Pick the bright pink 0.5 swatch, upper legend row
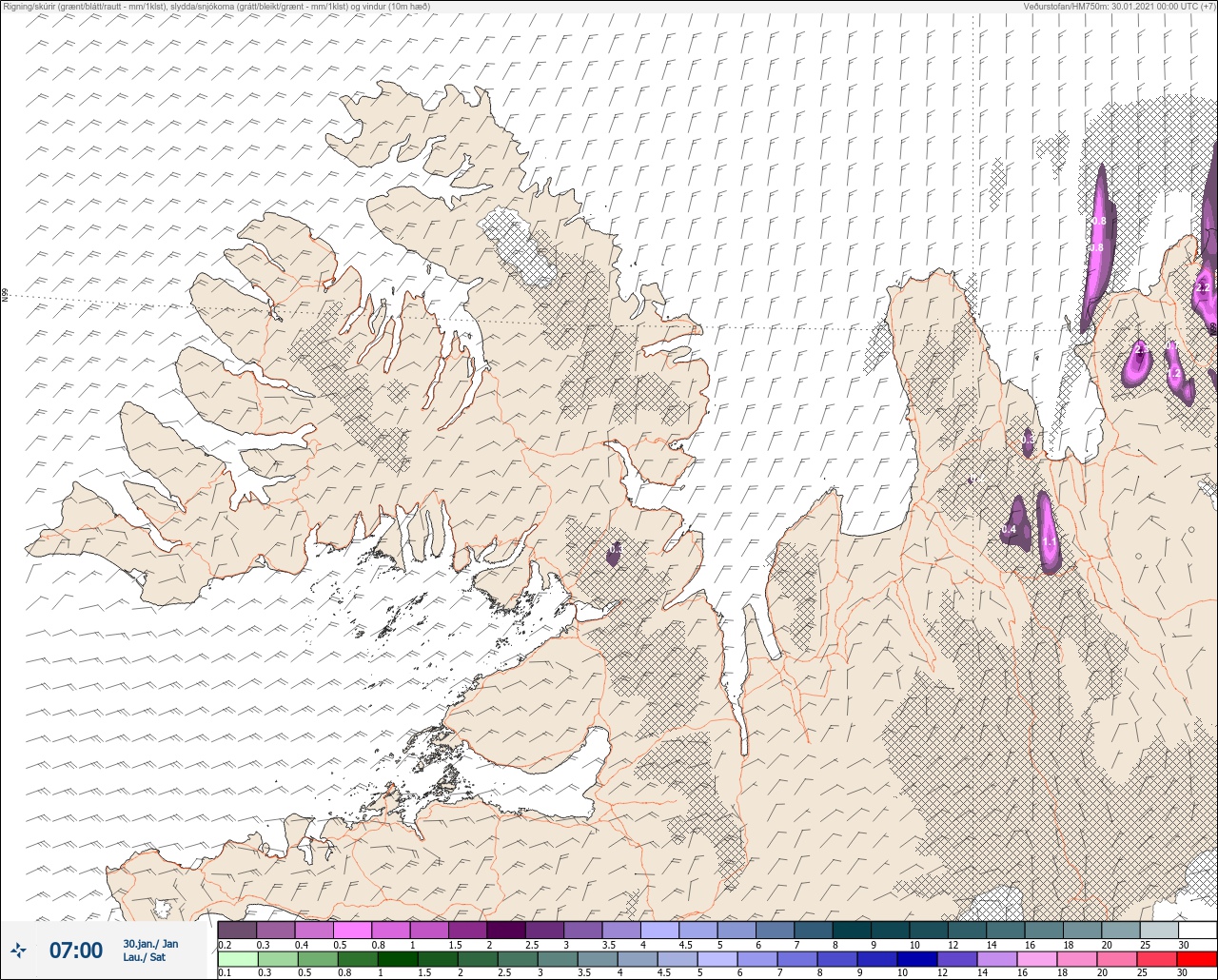Image resolution: width=1218 pixels, height=980 pixels. pos(352,930)
